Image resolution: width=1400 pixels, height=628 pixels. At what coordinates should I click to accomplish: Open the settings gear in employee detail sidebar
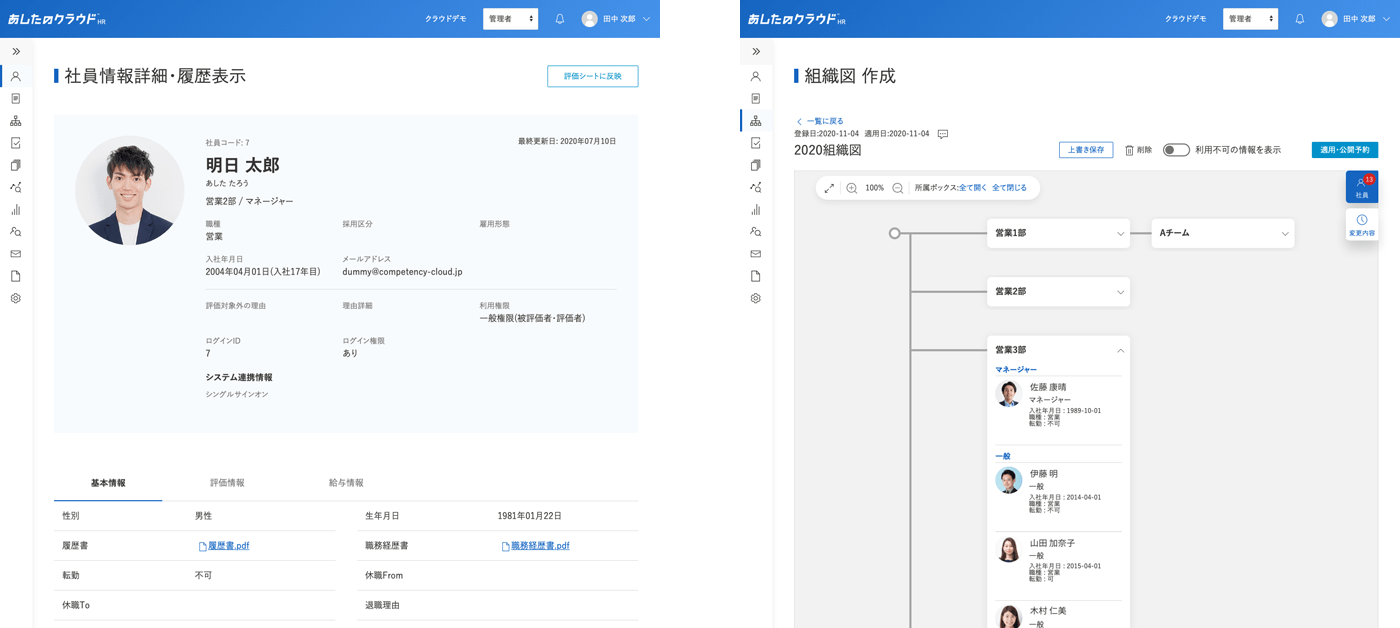tap(16, 298)
